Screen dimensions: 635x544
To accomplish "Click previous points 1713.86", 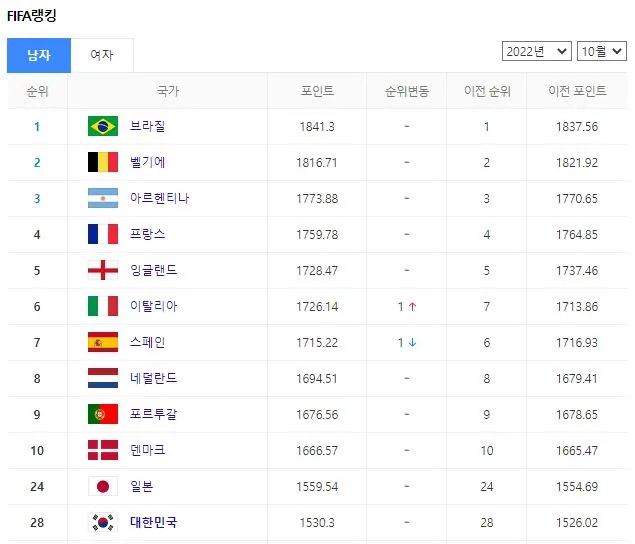I will click(577, 307).
